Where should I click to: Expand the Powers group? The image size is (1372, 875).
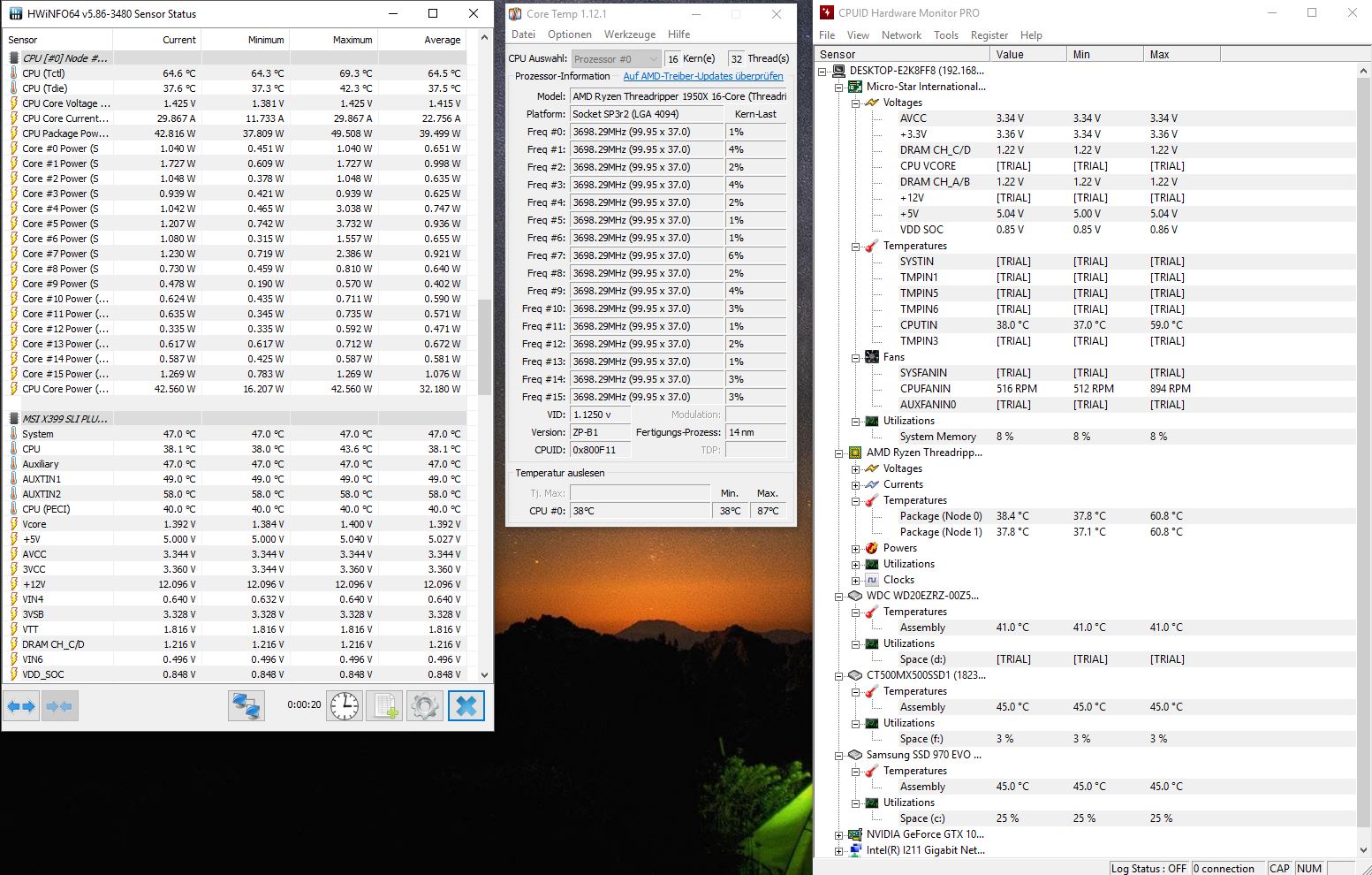point(856,548)
